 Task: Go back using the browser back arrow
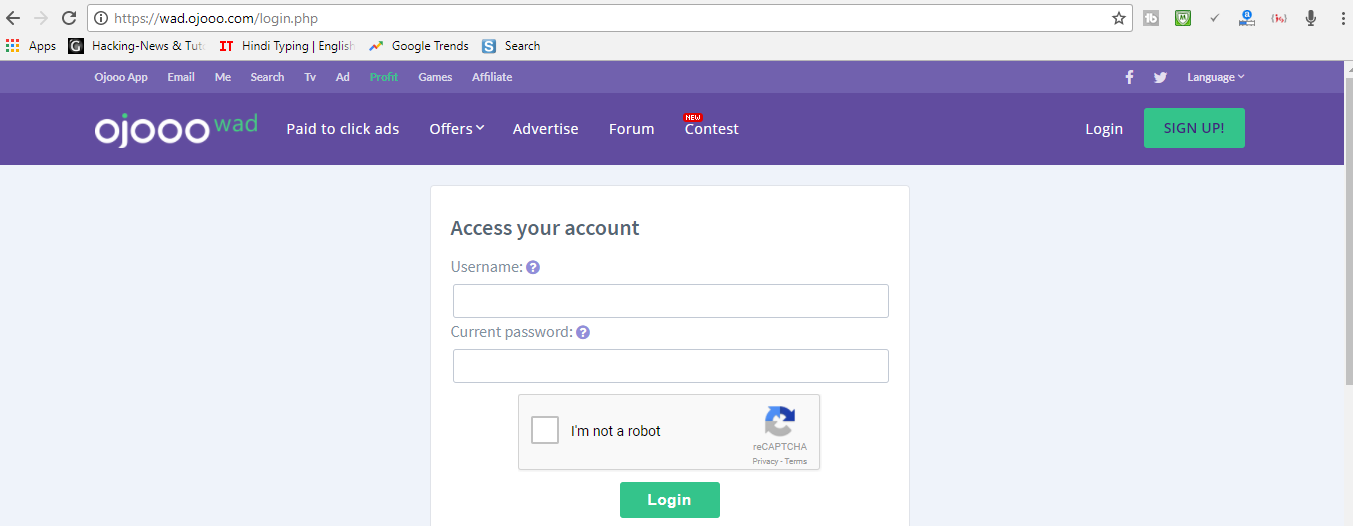click(x=13, y=18)
